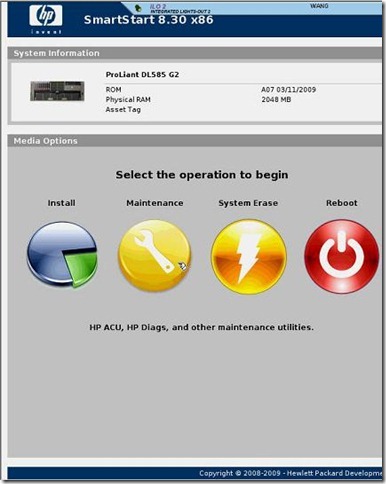Open Maintenance via the wrench icon
The width and height of the screenshot is (386, 484).
pos(155,255)
